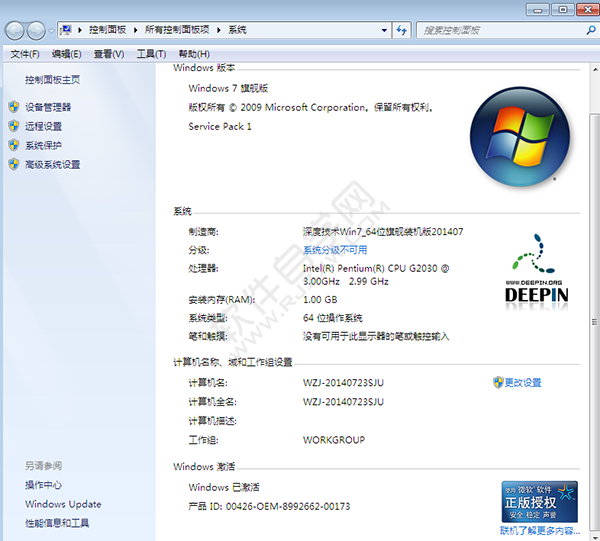
Task: Select the WORKGROUP value
Action: pos(334,440)
